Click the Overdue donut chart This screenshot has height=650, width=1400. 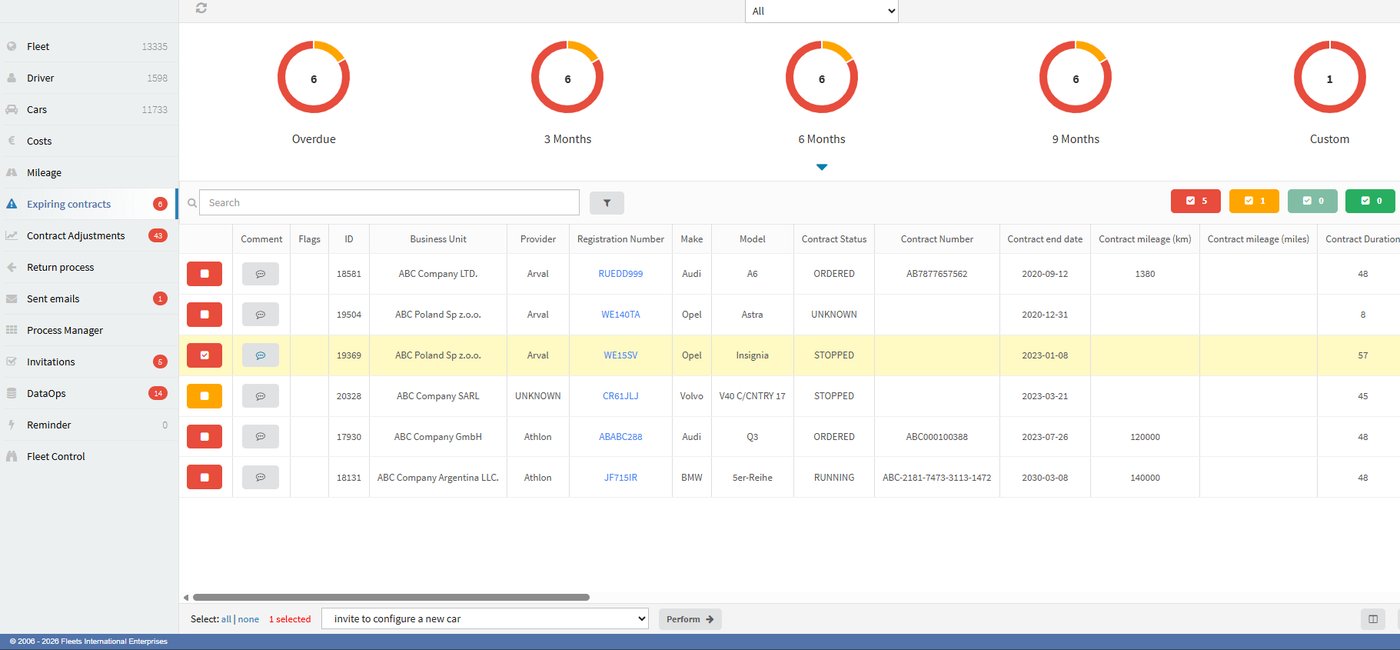point(314,79)
